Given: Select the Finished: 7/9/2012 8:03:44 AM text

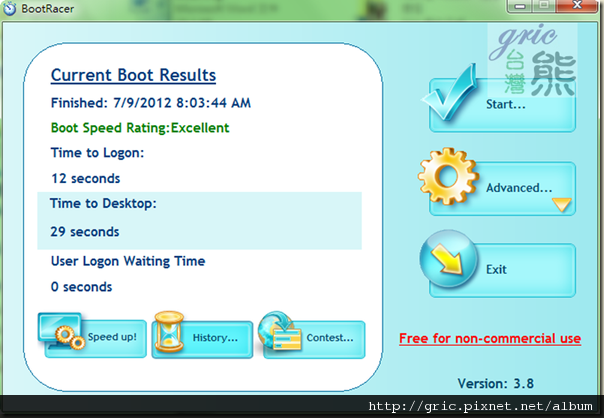Looking at the screenshot, I should 151,103.
